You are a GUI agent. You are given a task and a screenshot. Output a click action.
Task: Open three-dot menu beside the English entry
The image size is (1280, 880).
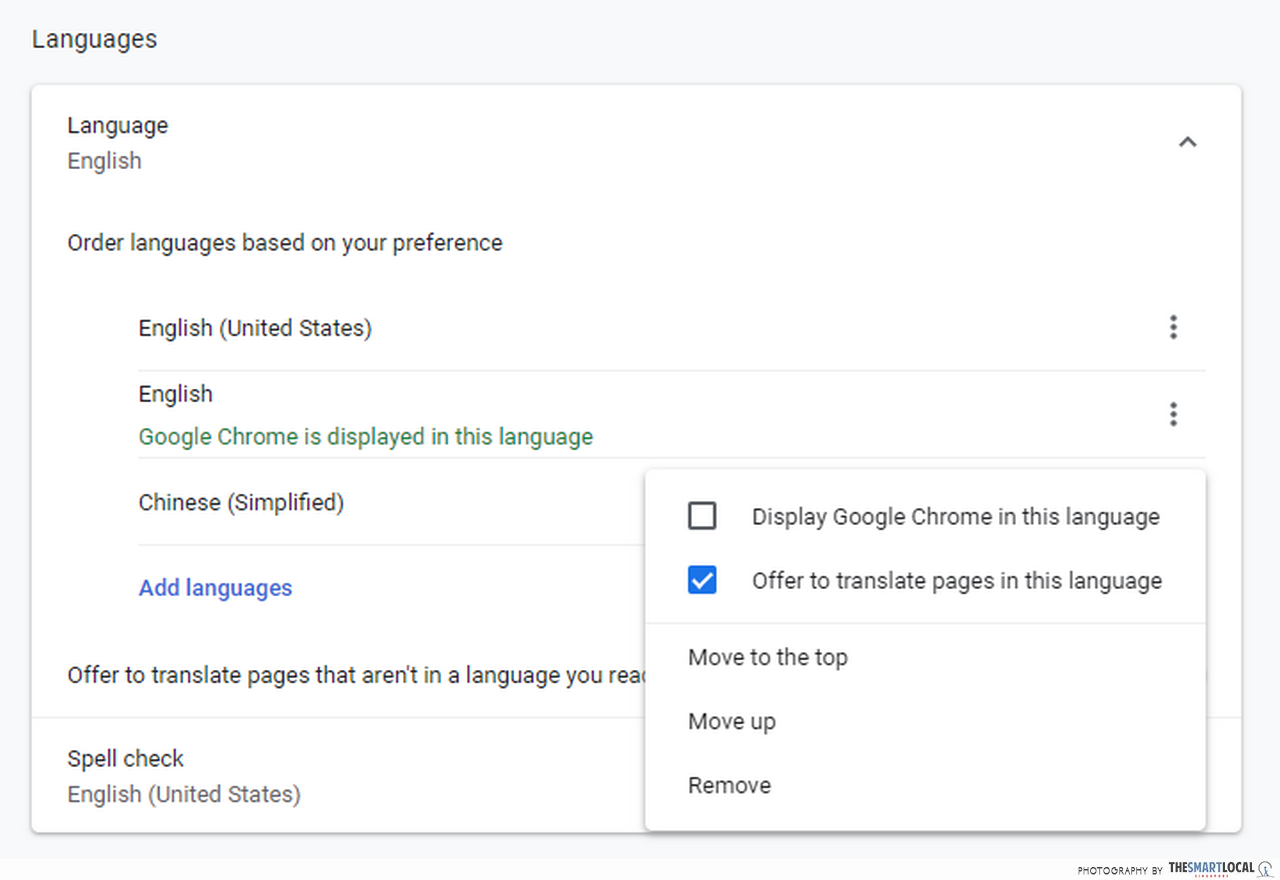coord(1173,414)
